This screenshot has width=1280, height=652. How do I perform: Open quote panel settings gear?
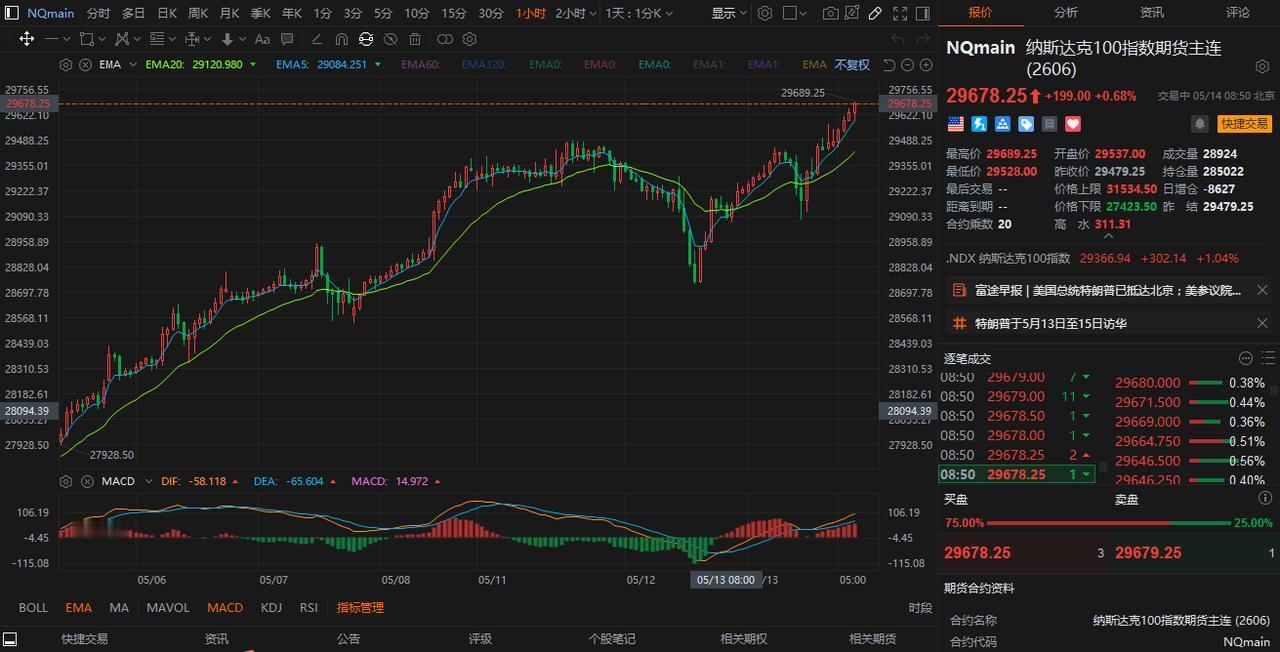(x=1262, y=66)
